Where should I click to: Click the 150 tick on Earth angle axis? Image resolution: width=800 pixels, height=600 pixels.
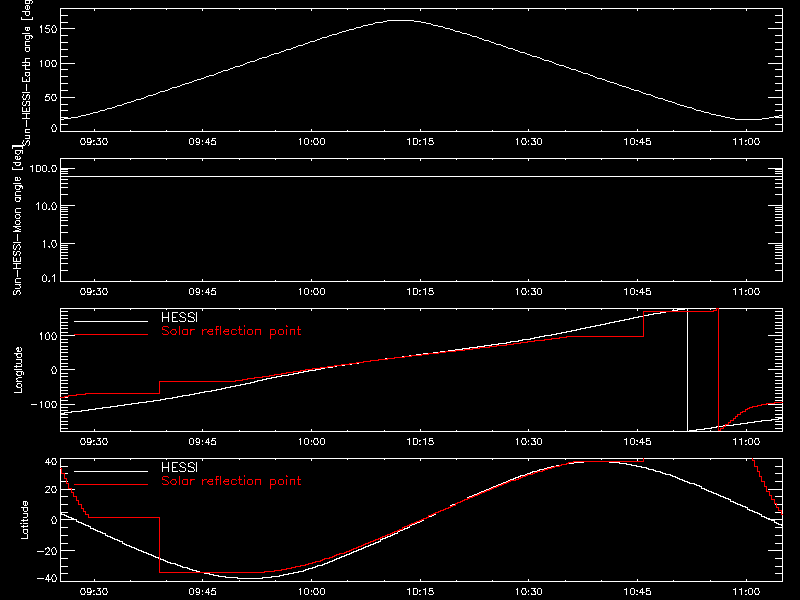48,29
